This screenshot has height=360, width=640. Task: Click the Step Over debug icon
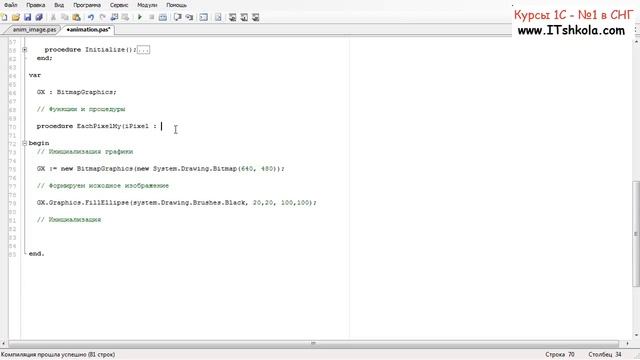189,17
